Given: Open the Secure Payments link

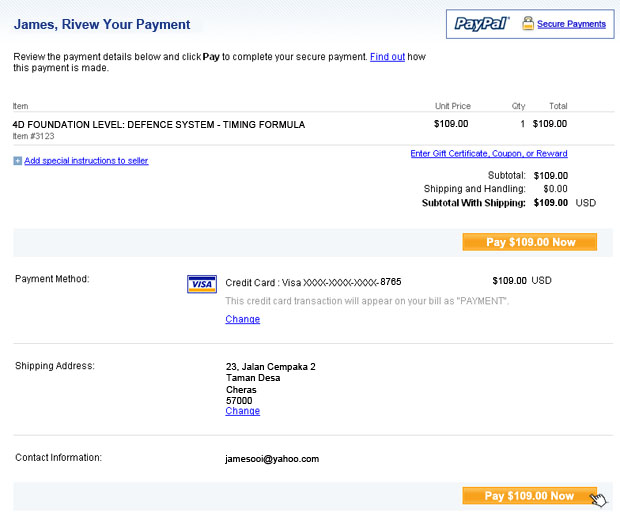Looking at the screenshot, I should 571,24.
